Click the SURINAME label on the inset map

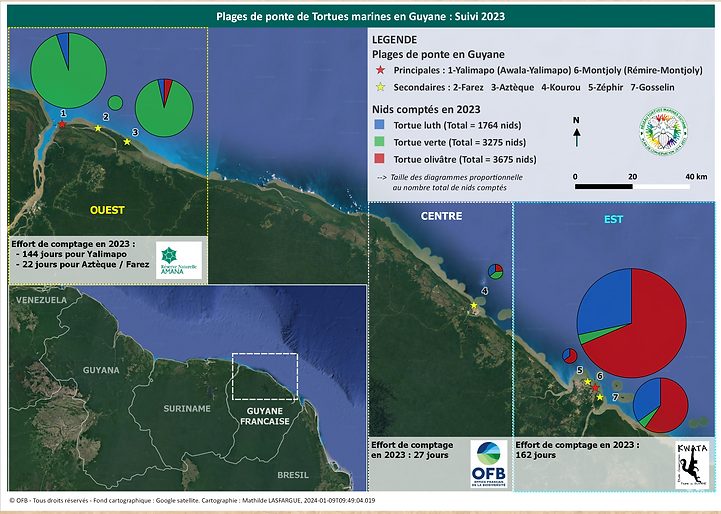pos(187,408)
